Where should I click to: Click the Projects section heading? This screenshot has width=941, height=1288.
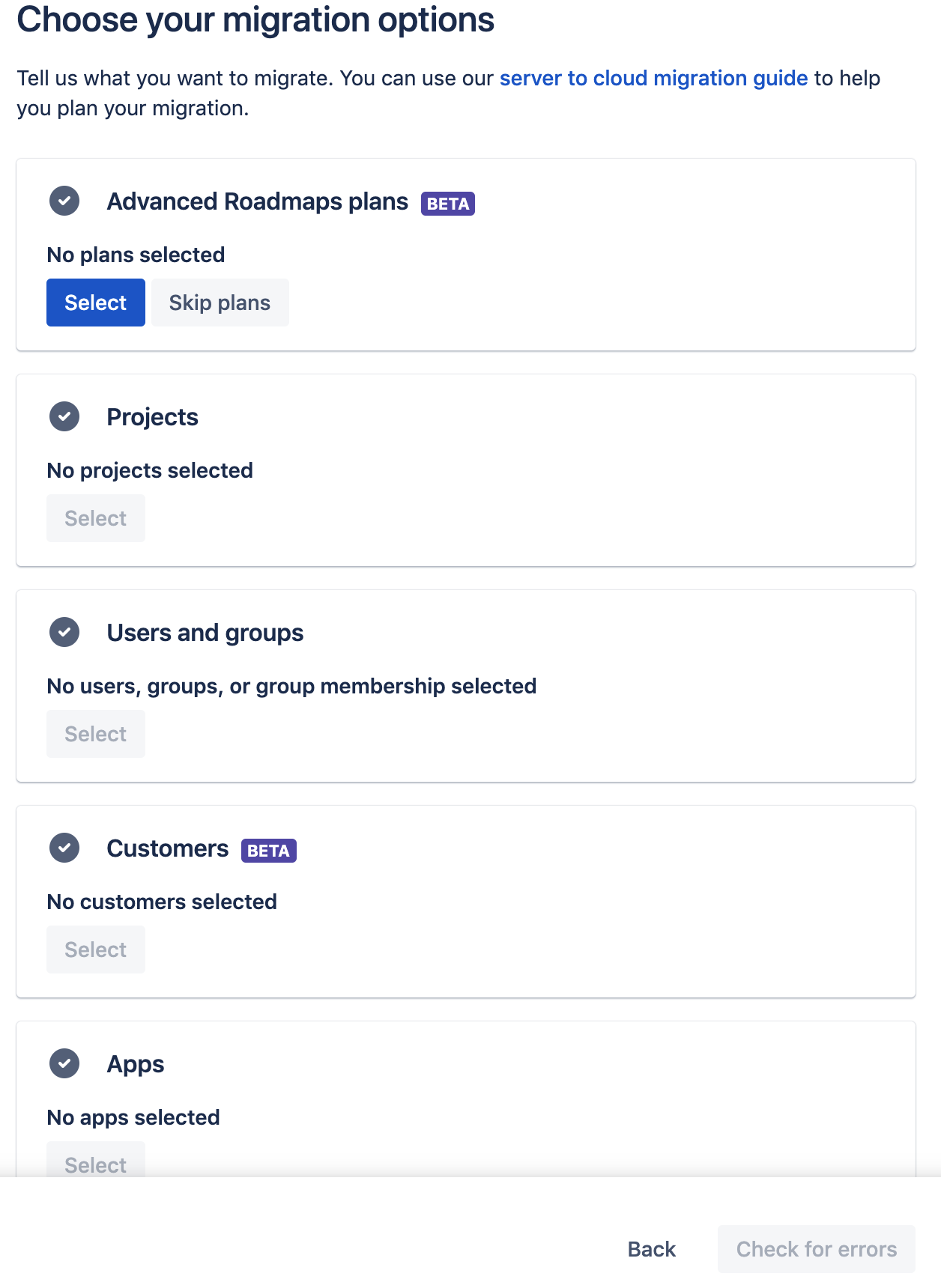click(153, 417)
